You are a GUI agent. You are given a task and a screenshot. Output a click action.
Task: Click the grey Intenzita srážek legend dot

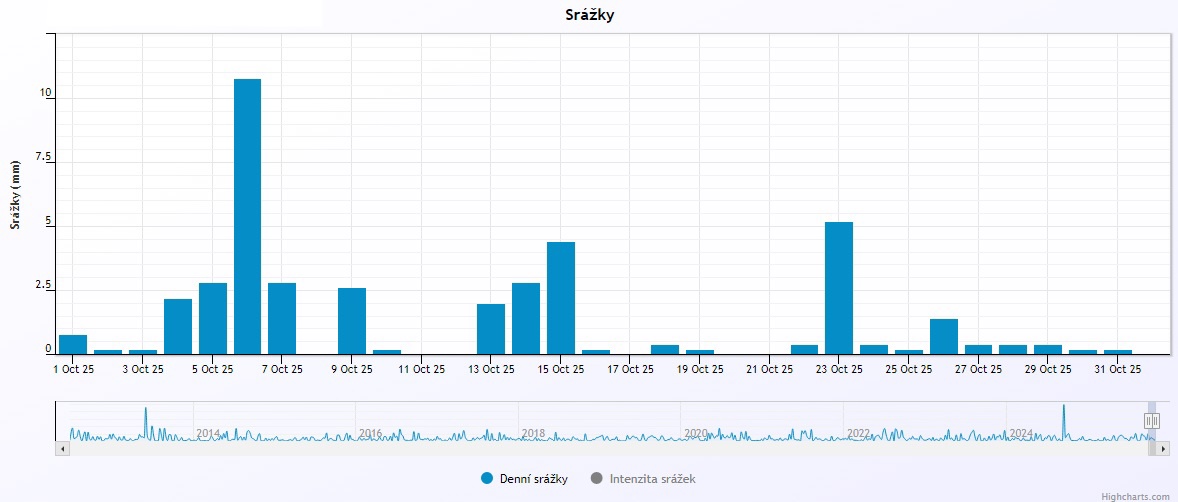pos(597,479)
